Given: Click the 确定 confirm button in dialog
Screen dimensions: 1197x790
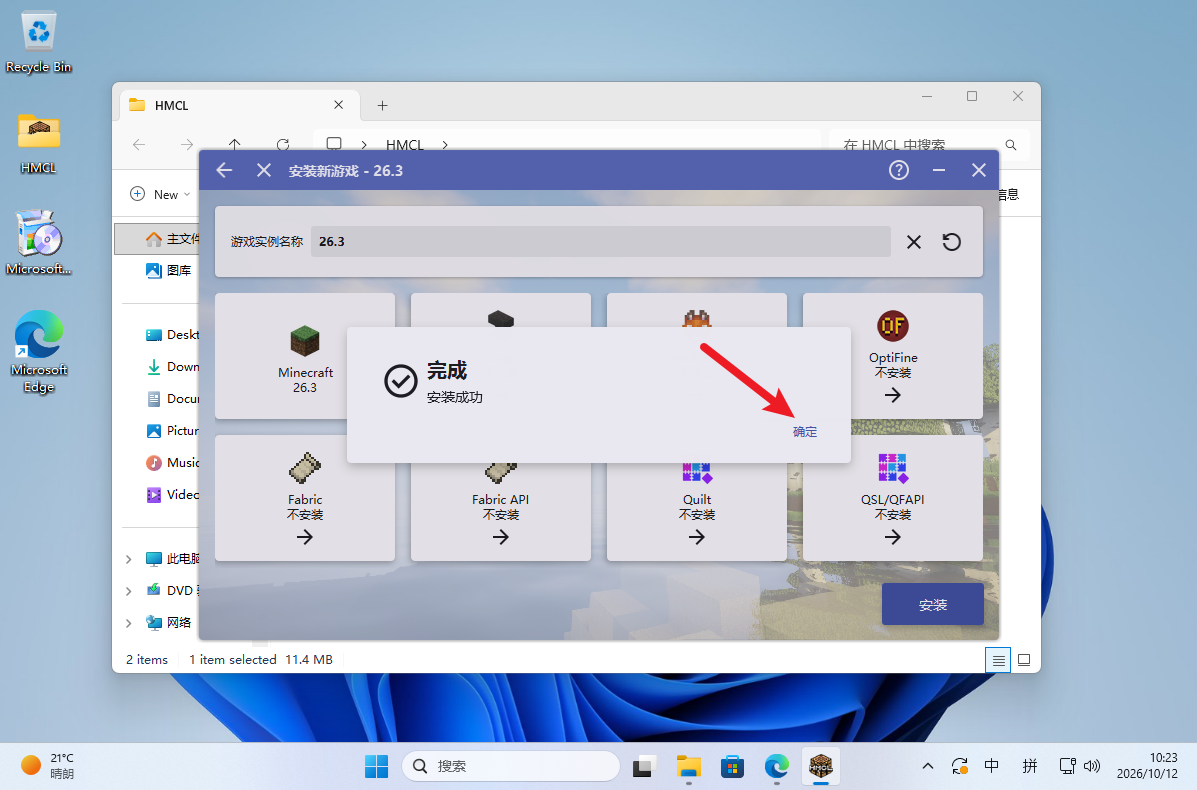Looking at the screenshot, I should pos(805,432).
